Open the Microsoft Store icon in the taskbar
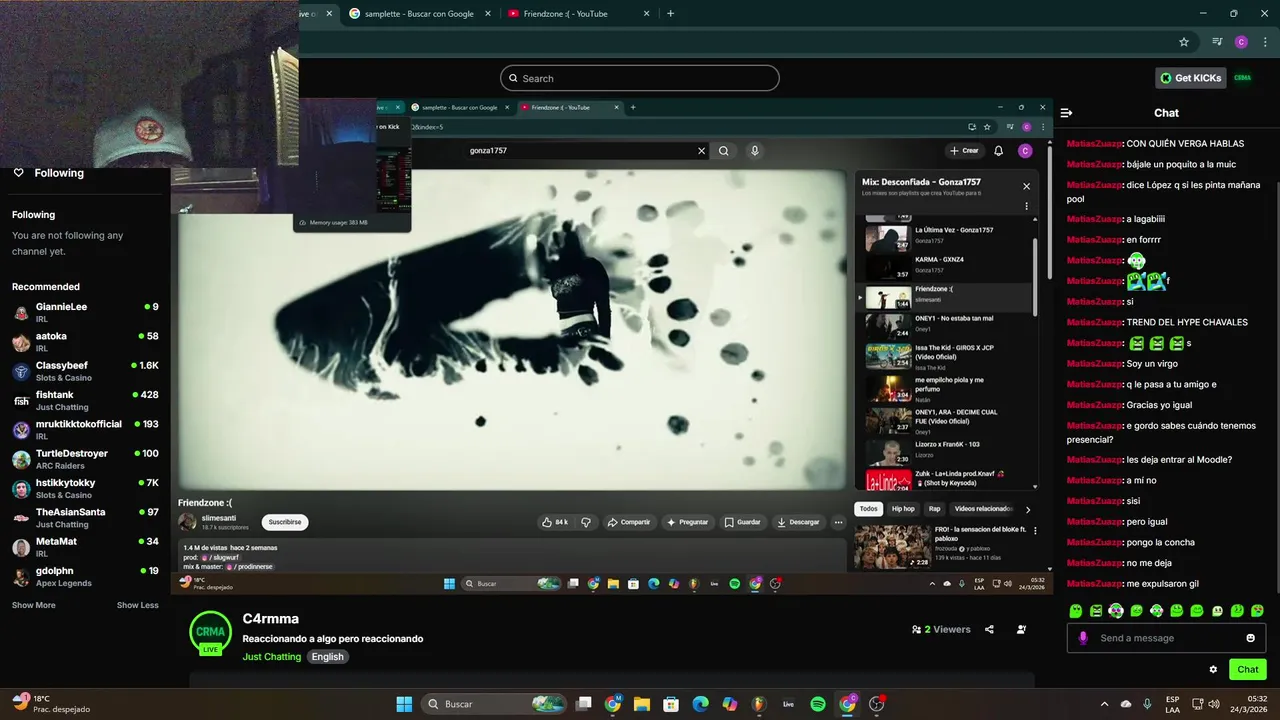1280x720 pixels. pyautogui.click(x=671, y=704)
